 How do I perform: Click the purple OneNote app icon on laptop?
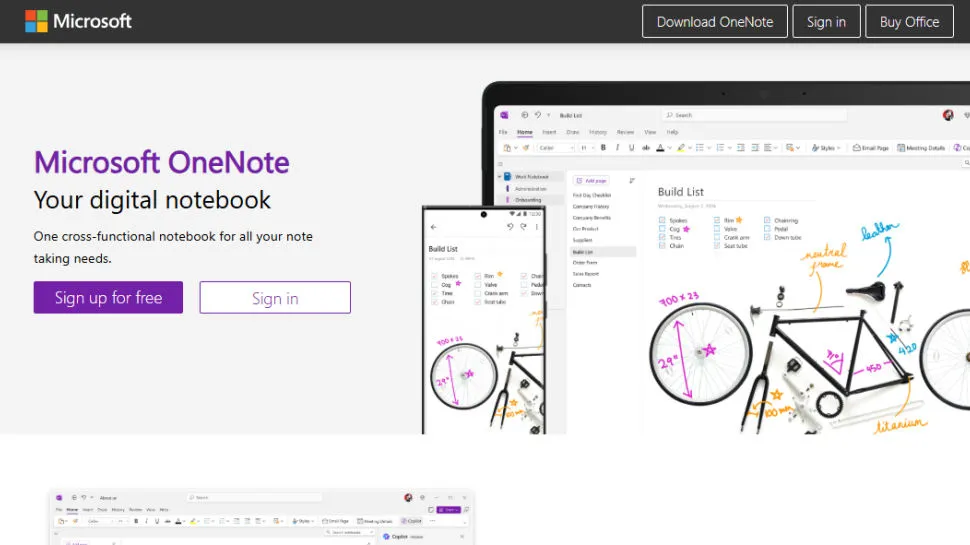pyautogui.click(x=505, y=115)
